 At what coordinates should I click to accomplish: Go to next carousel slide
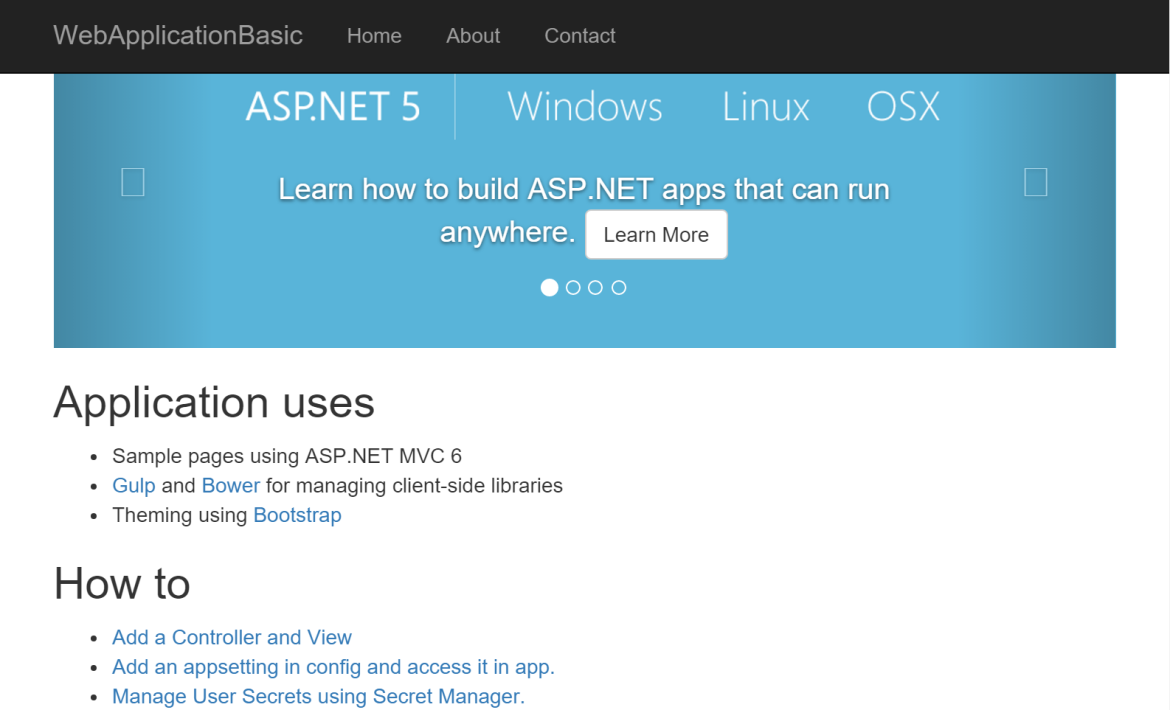point(1036,182)
